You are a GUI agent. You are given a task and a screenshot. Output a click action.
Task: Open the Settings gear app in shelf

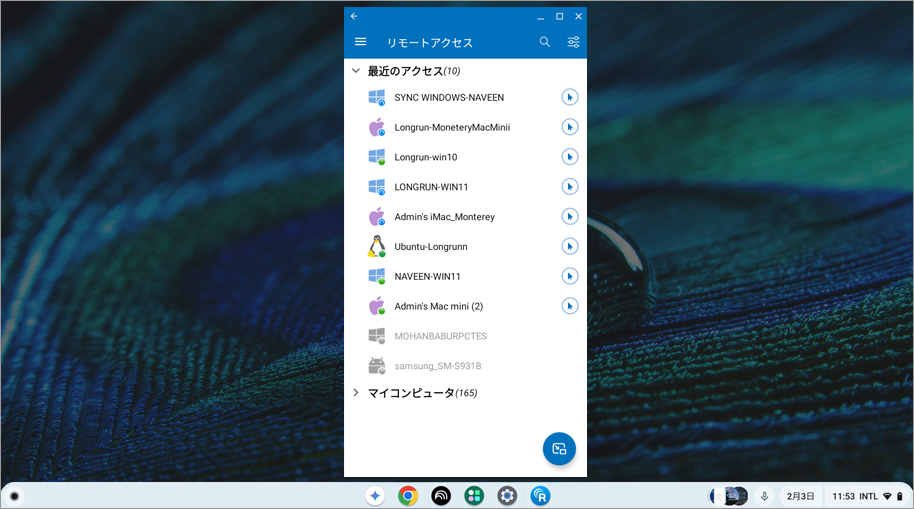click(507, 496)
